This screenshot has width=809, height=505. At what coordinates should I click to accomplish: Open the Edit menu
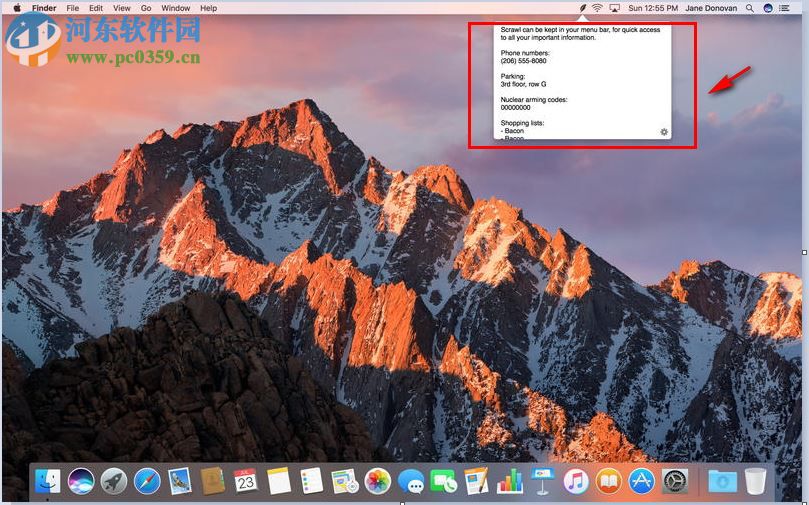click(96, 8)
